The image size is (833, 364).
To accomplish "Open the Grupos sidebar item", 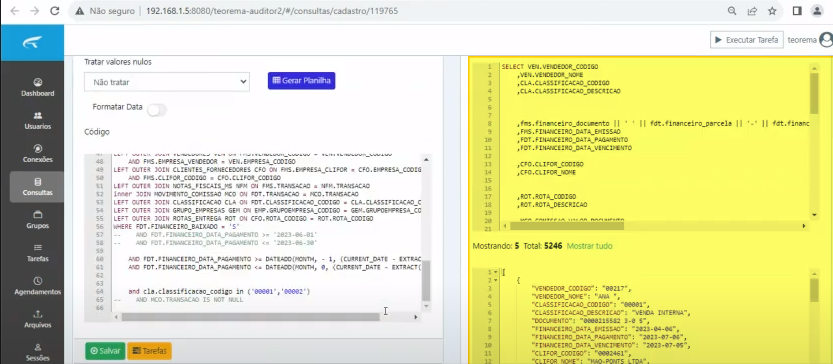I will 38,219.
